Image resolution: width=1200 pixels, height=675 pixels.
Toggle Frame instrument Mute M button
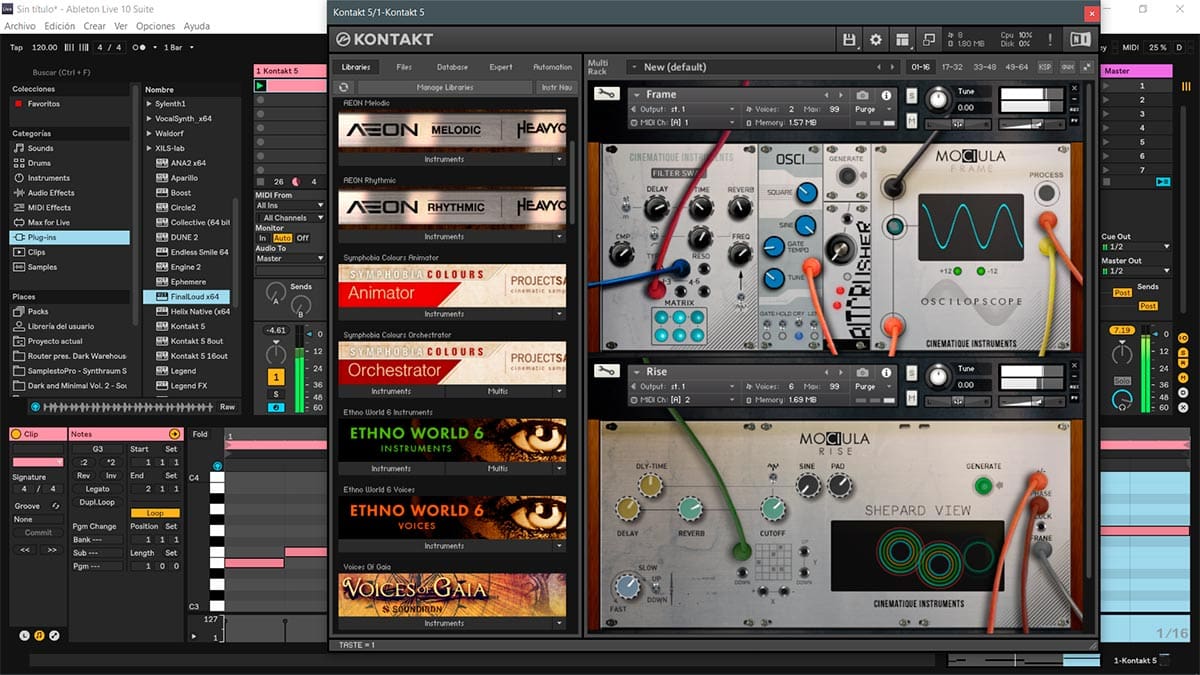[912, 121]
